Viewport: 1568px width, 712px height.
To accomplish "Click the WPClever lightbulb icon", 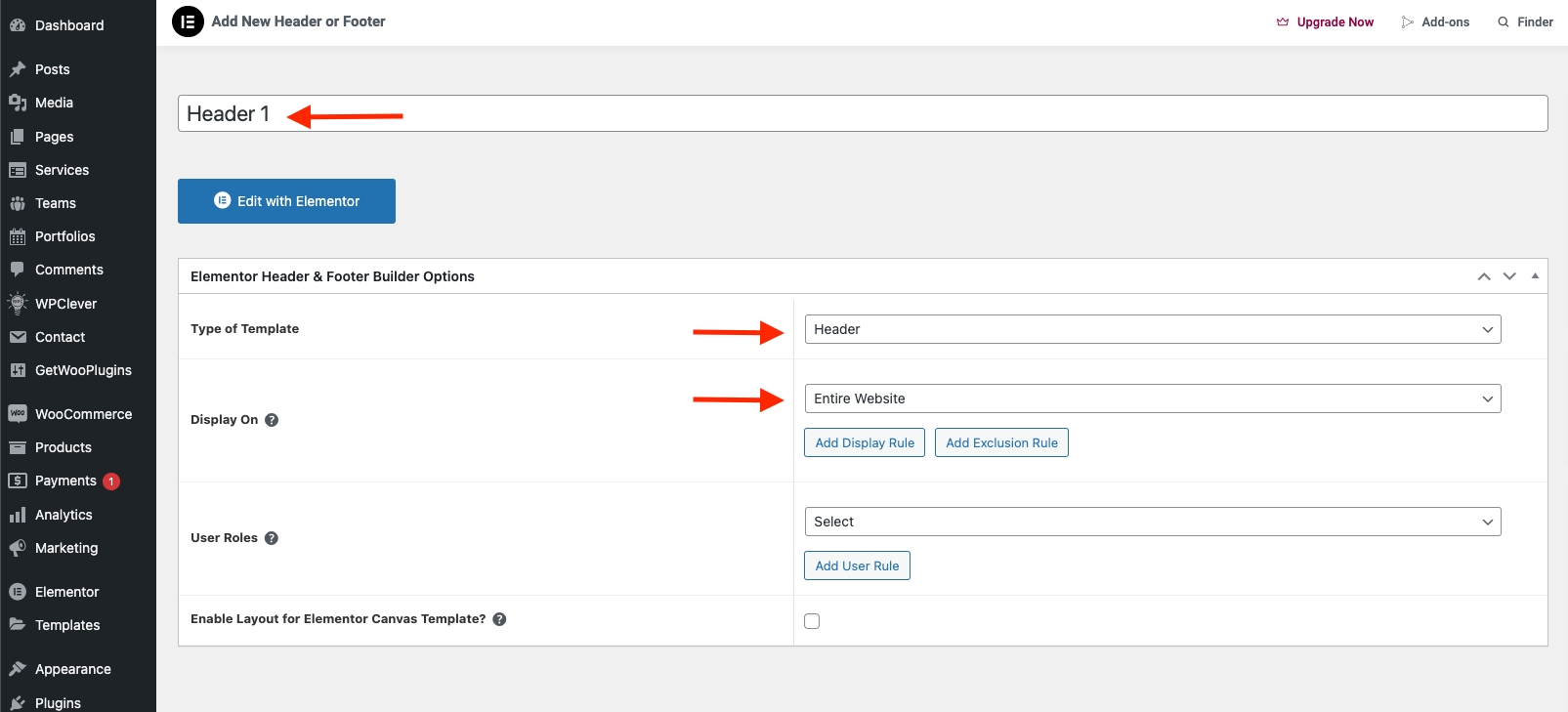I will 18,304.
